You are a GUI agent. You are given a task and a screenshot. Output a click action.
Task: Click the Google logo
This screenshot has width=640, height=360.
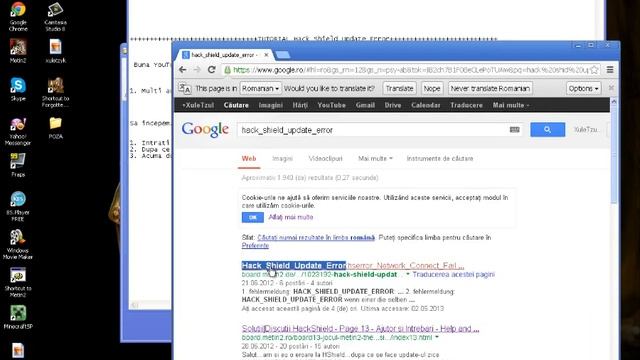(205, 130)
